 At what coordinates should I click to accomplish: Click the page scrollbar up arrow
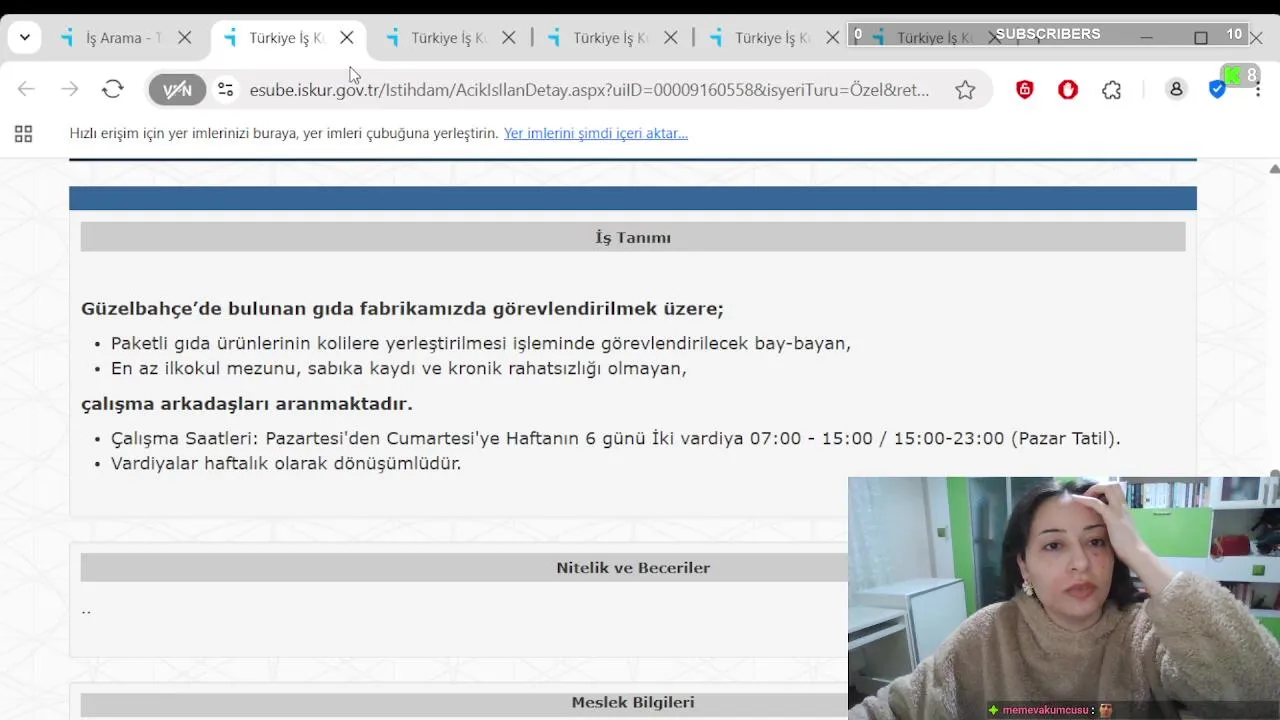tap(1273, 169)
